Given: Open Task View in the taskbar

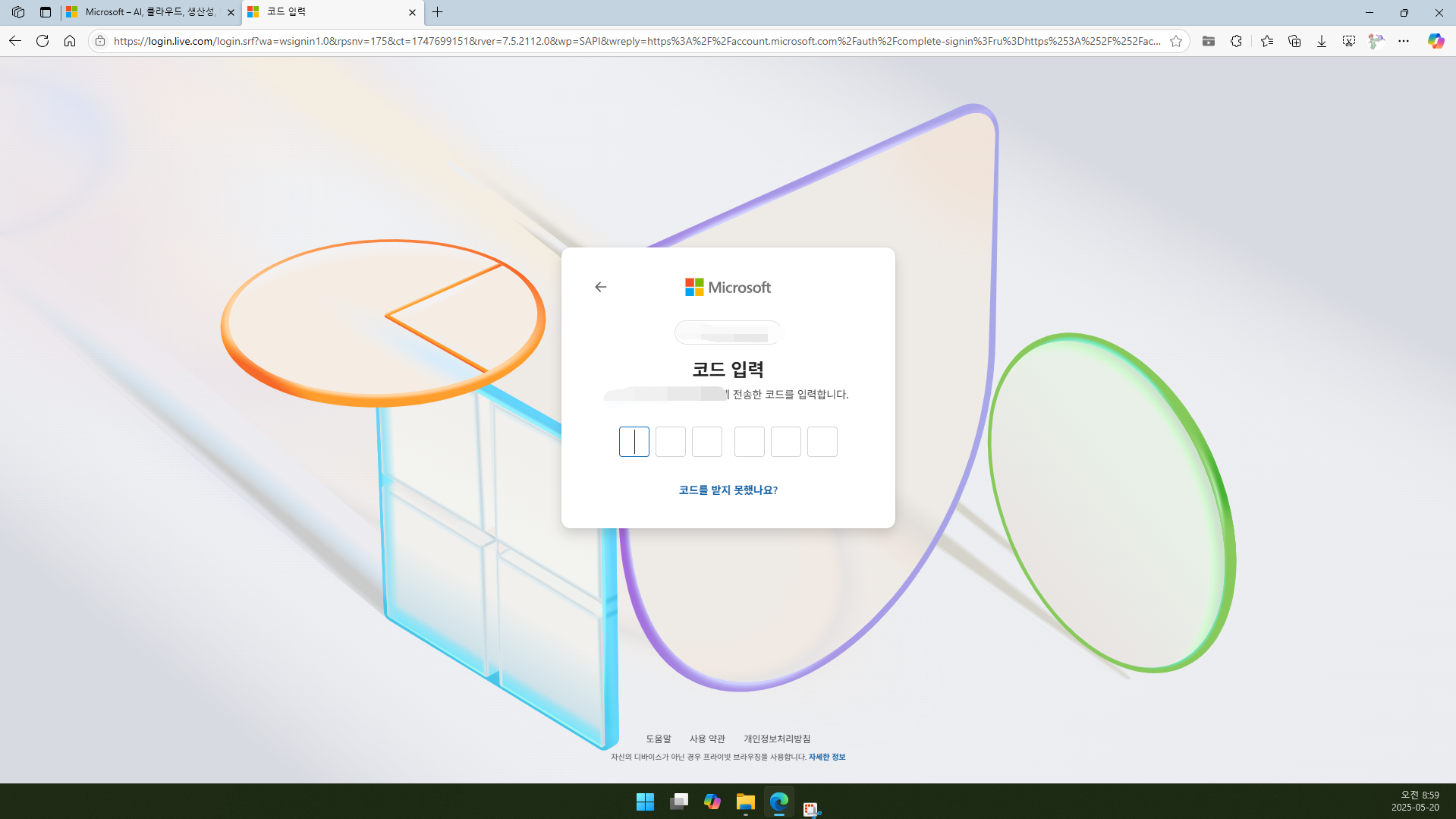Looking at the screenshot, I should [679, 802].
